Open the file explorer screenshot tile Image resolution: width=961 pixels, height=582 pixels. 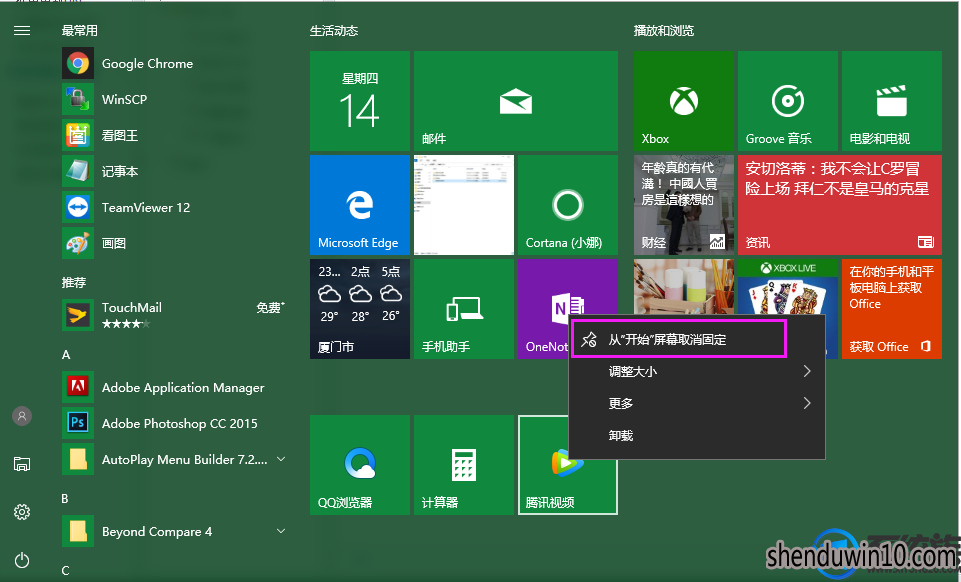[x=464, y=205]
